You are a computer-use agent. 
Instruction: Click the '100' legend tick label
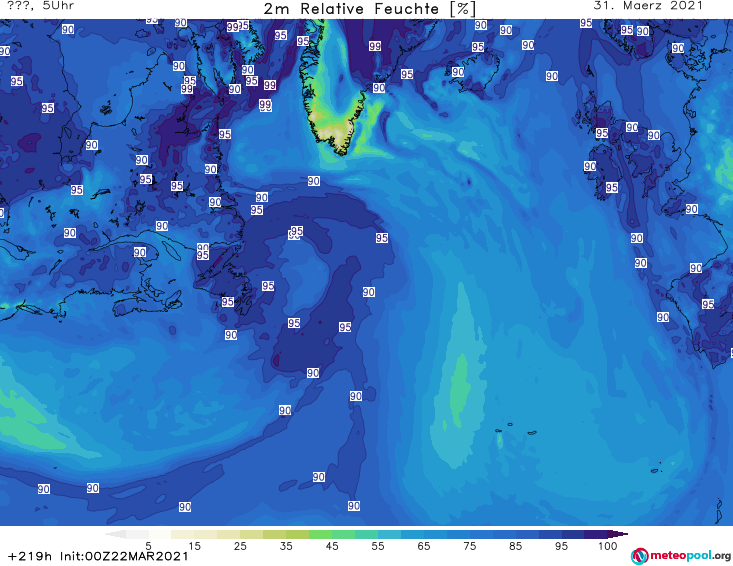point(608,546)
